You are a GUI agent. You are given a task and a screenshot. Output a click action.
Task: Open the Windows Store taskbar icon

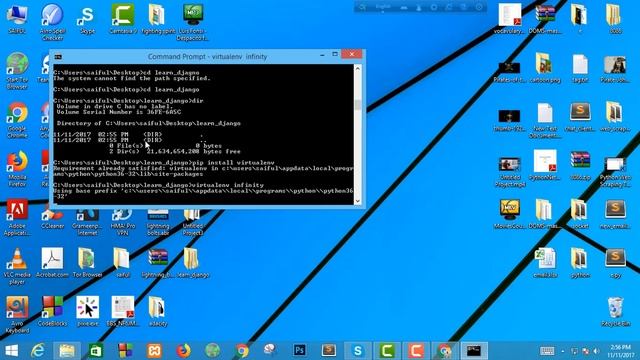[96, 351]
